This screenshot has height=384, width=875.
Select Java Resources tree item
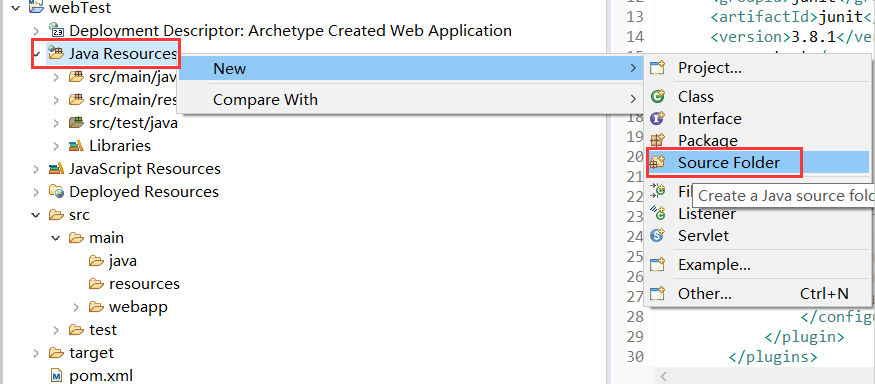coord(122,54)
